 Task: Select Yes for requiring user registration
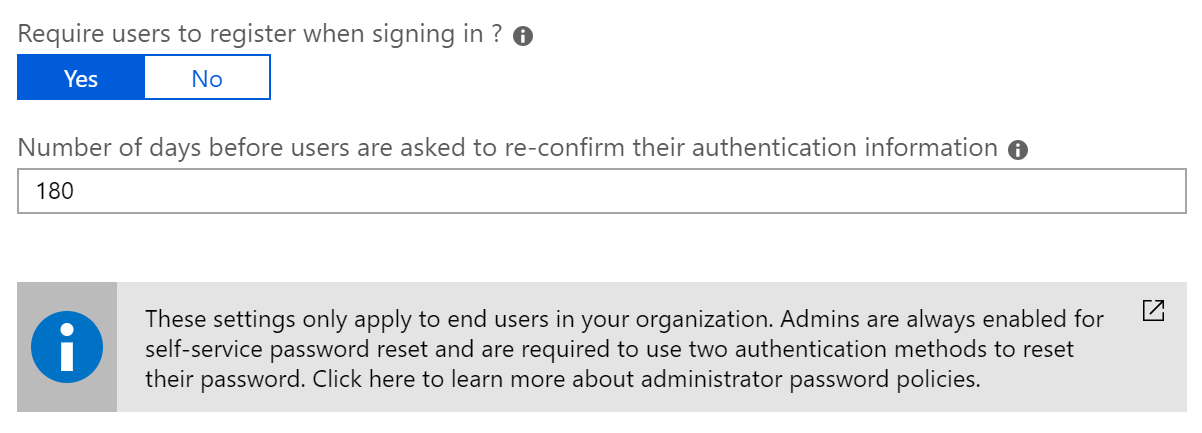(x=81, y=78)
